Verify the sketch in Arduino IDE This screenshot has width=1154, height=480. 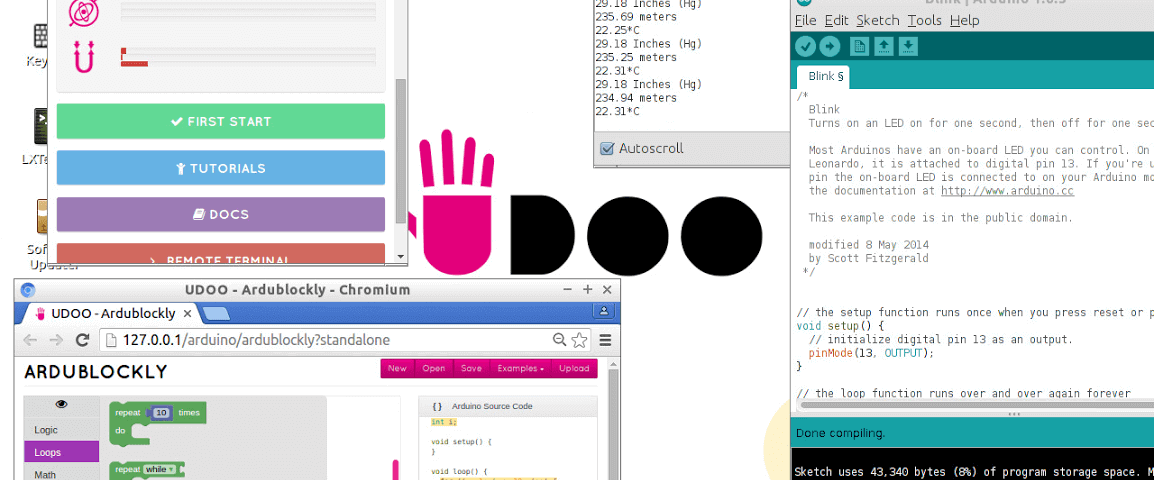806,46
